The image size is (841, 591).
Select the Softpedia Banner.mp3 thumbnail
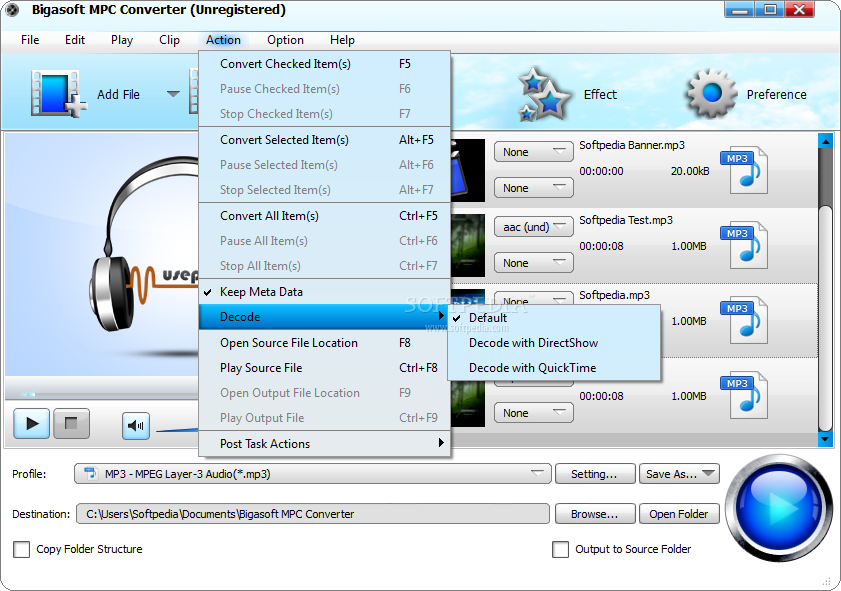468,170
